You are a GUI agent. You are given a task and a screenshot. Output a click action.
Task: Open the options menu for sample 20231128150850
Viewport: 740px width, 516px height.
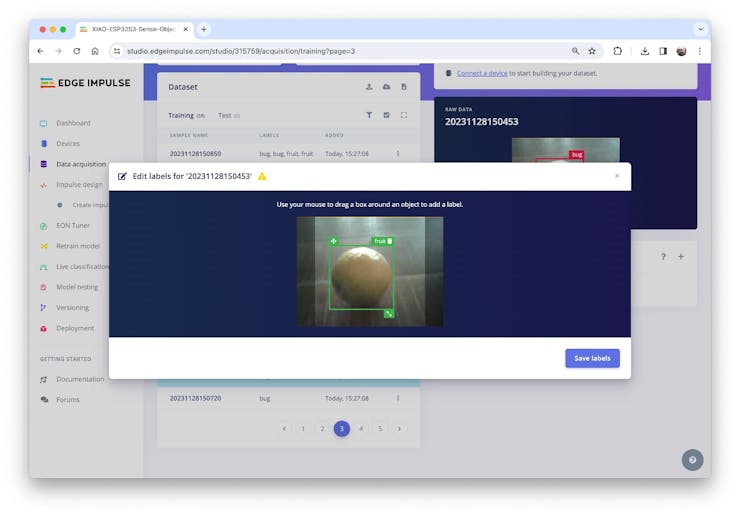(398, 153)
